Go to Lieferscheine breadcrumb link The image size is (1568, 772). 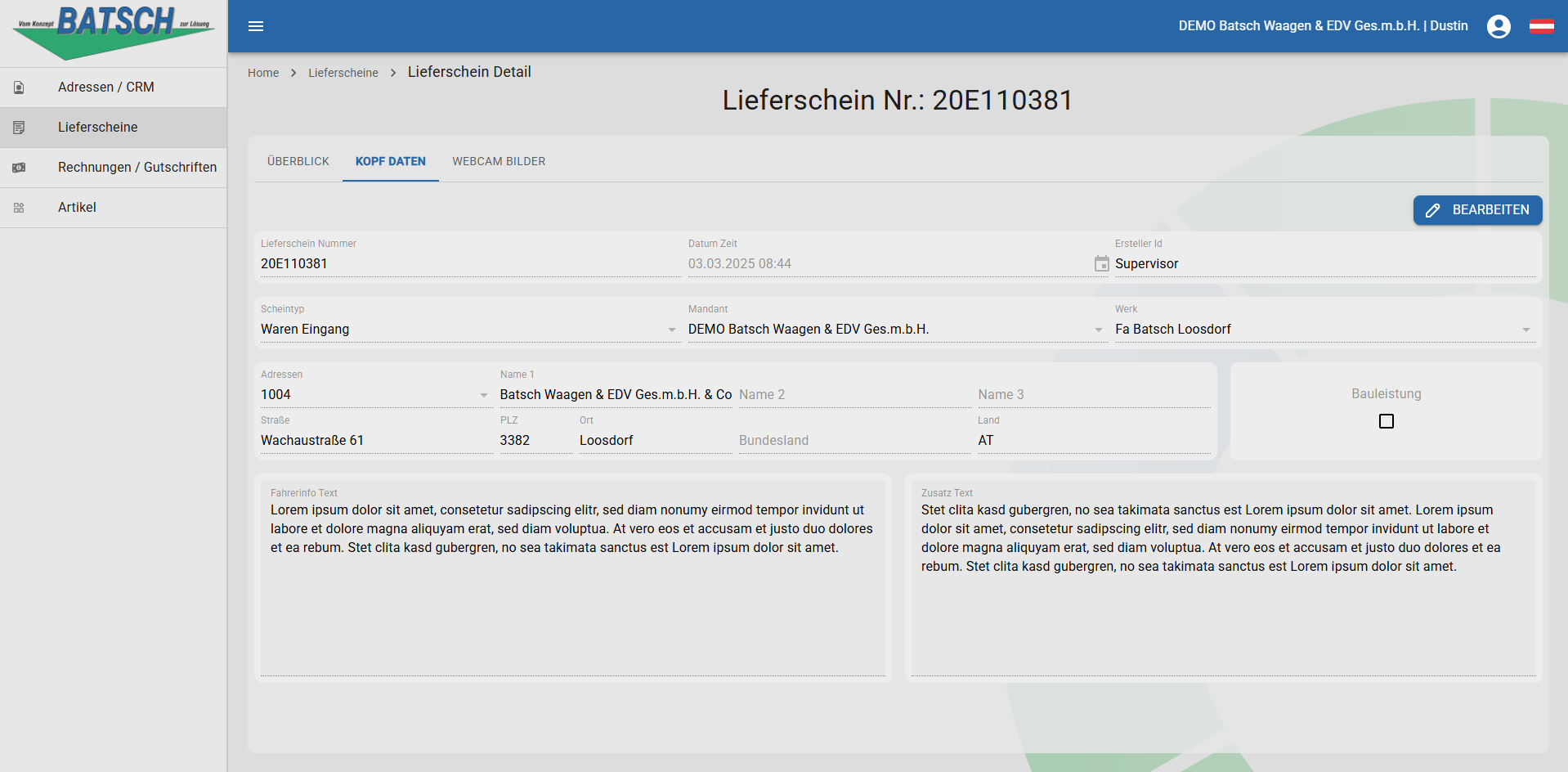343,73
